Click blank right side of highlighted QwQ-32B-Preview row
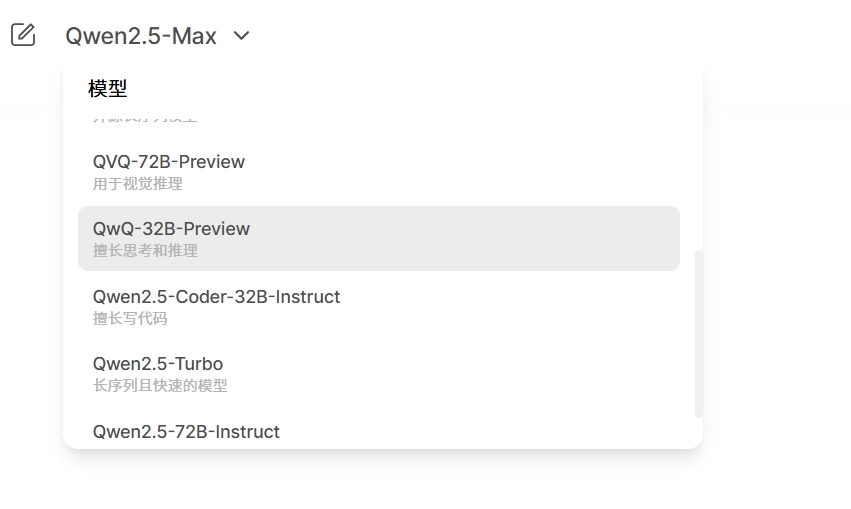Viewport: 851px width, 509px height. [520, 239]
